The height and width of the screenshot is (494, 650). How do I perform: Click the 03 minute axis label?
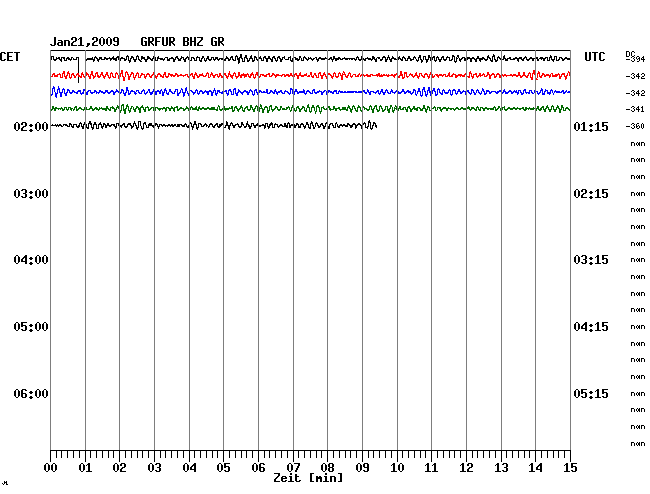click(154, 468)
